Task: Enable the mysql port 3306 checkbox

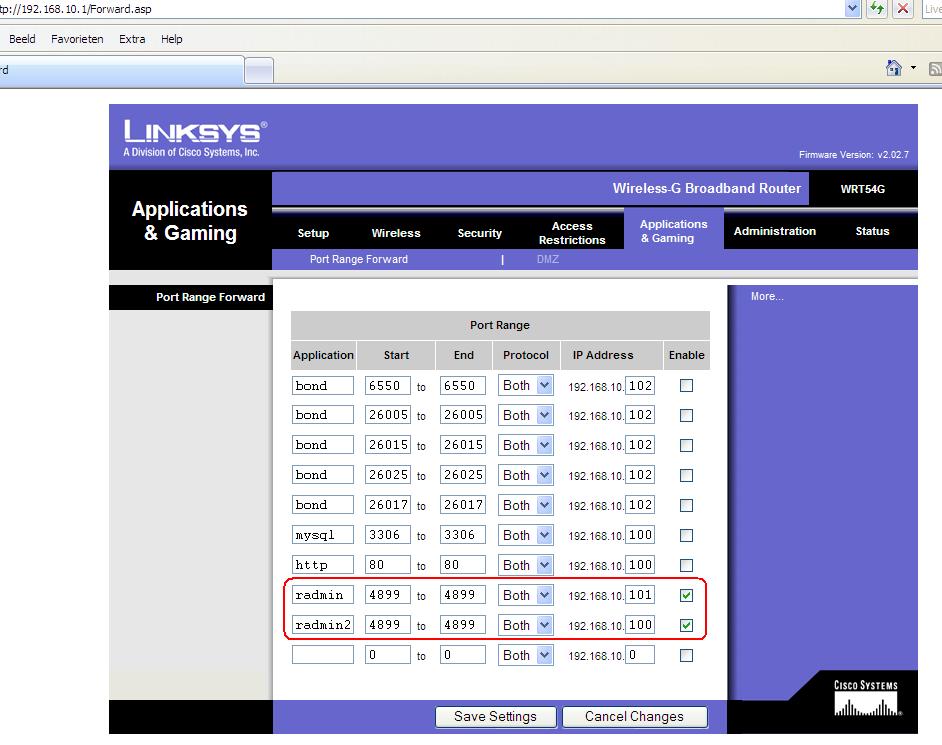Action: (686, 535)
